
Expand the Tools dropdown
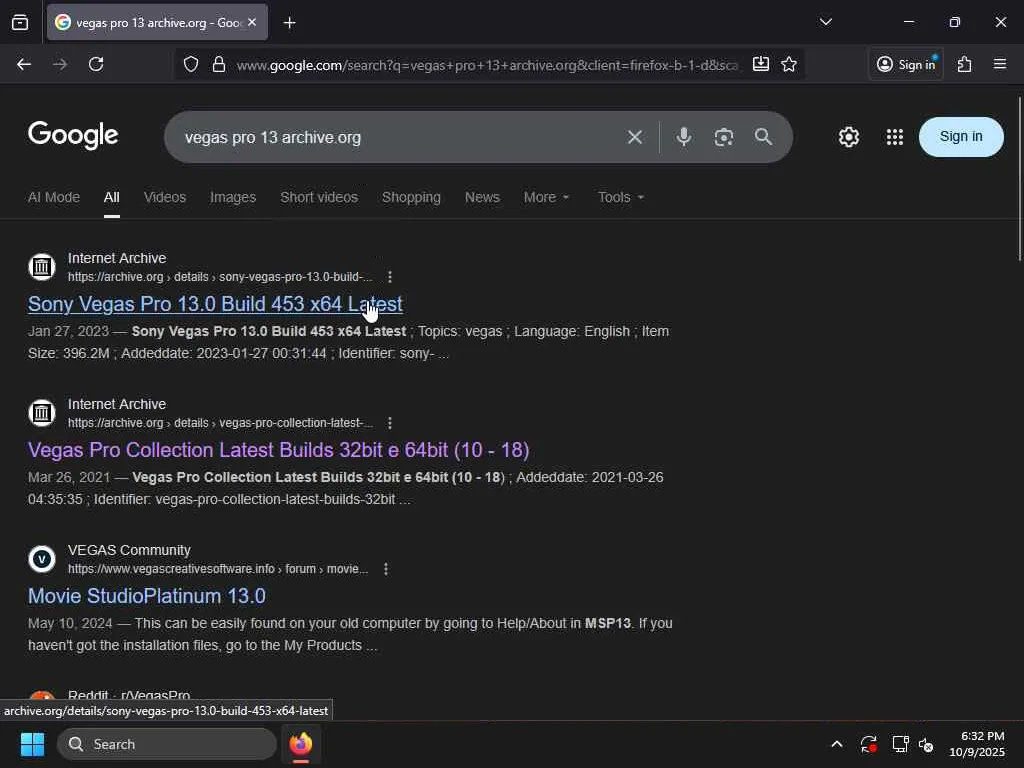coord(620,197)
